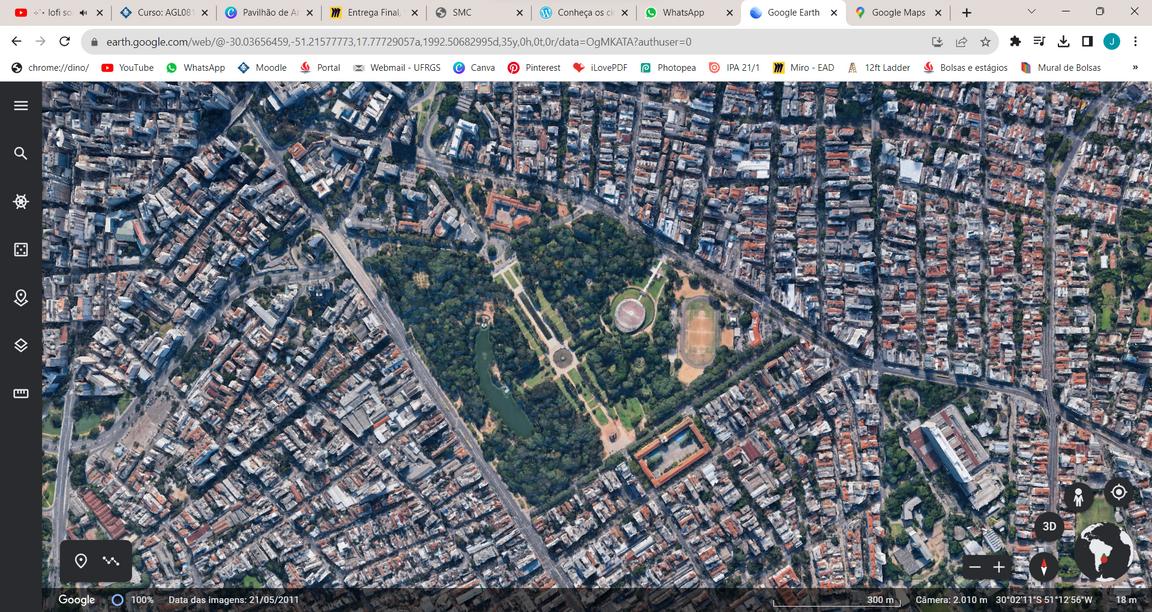
Task: Click the Câmera: 2.010 m altitude text
Action: pyautogui.click(x=951, y=600)
